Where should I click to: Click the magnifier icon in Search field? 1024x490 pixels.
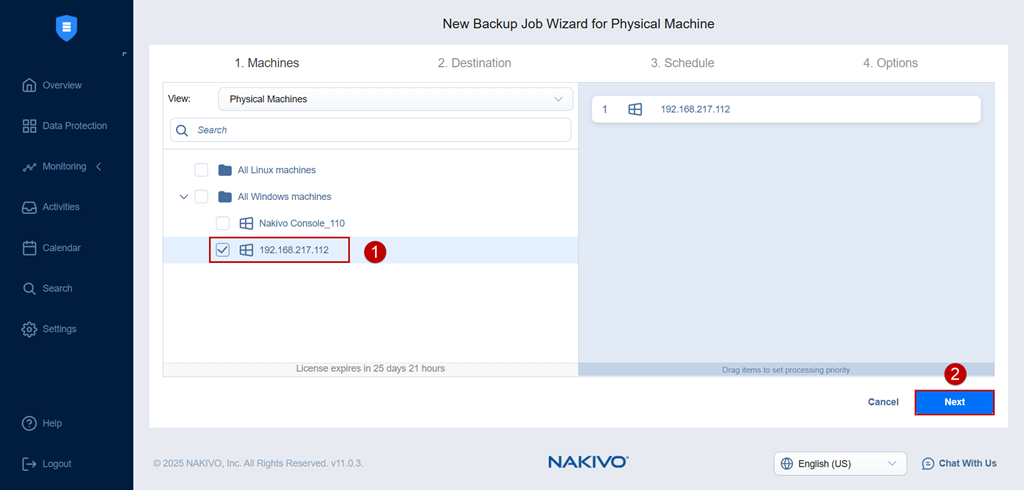182,130
